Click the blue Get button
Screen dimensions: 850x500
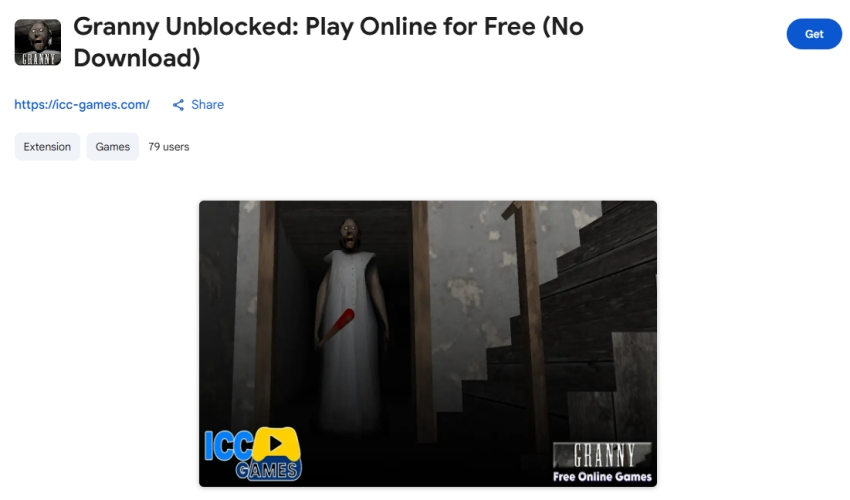(x=814, y=34)
